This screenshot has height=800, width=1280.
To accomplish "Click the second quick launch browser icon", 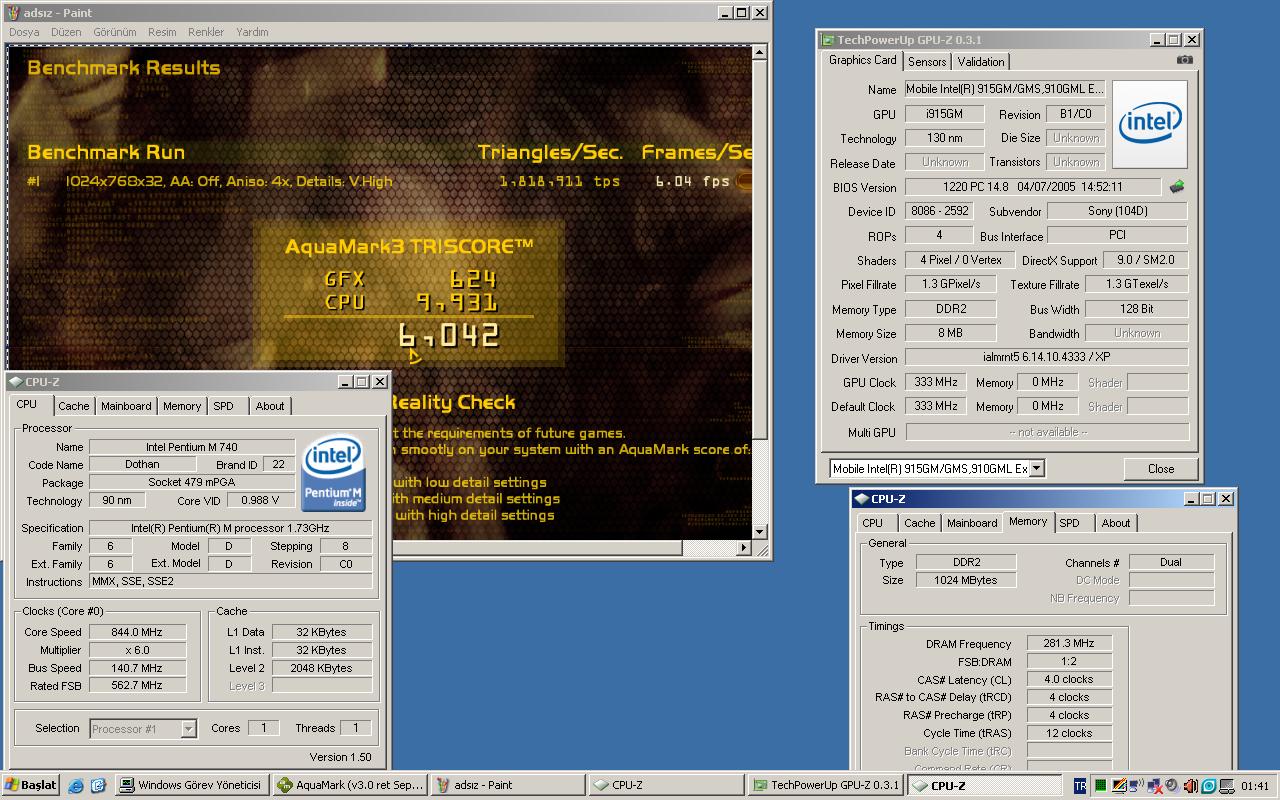I will tap(98, 786).
